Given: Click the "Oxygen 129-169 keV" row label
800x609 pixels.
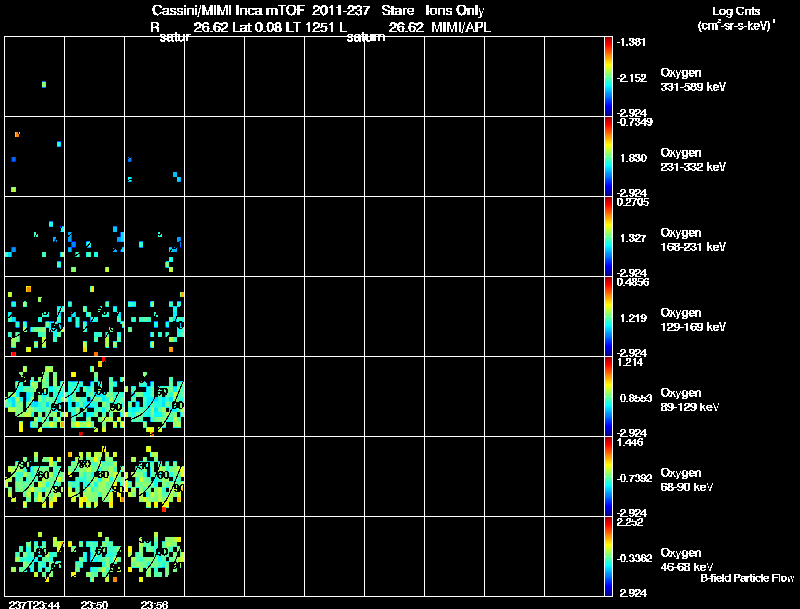Looking at the screenshot, I should click(693, 320).
